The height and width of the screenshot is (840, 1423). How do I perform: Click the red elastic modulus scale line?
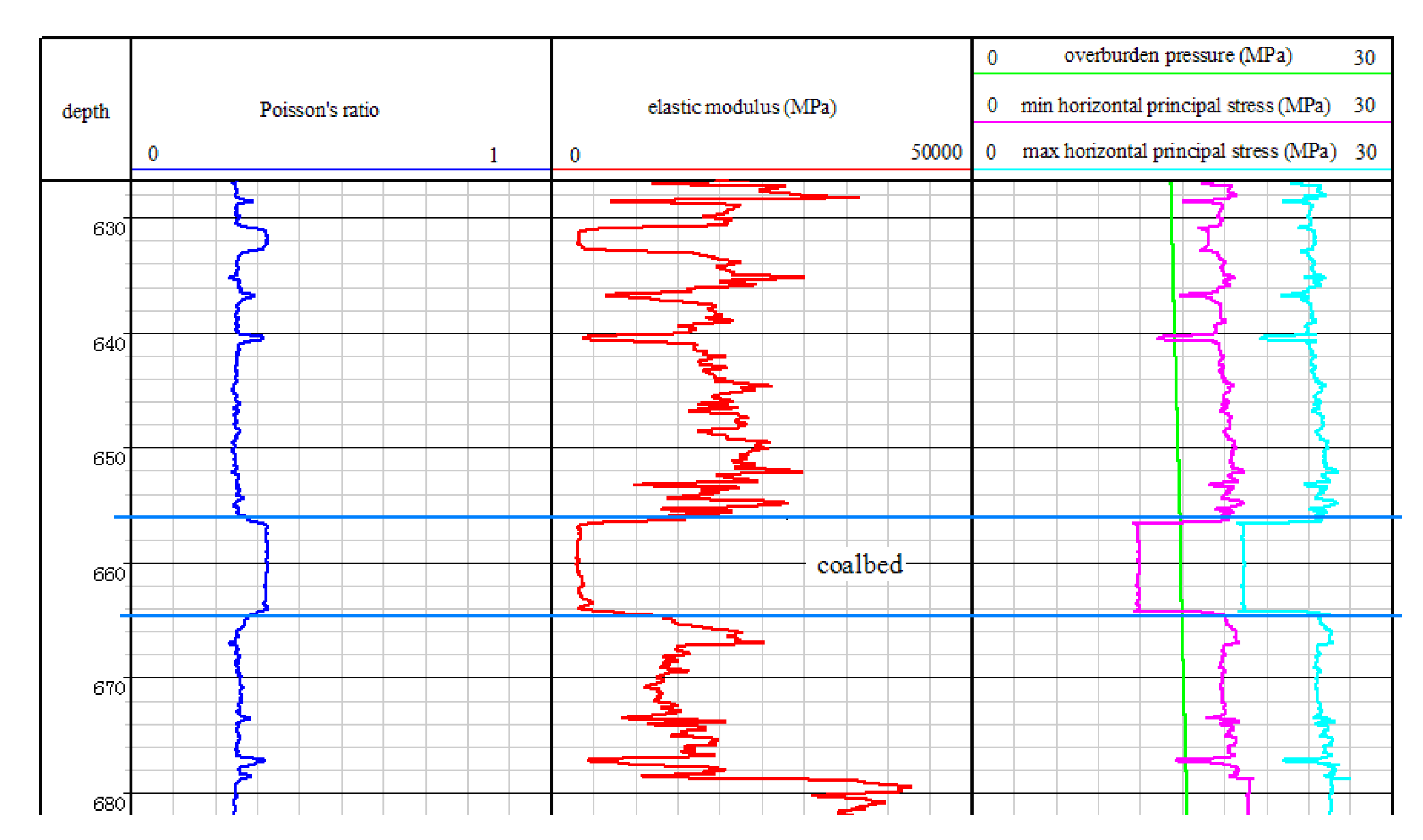761,169
